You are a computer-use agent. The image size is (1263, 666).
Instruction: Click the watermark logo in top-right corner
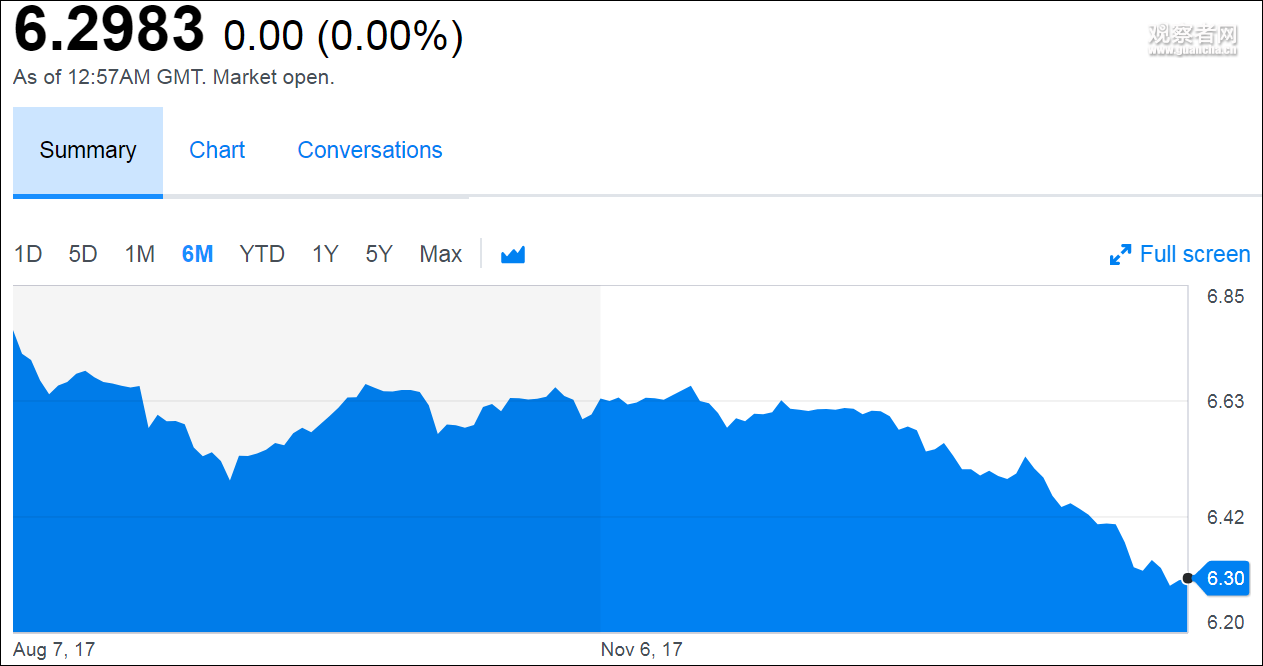click(x=1192, y=37)
